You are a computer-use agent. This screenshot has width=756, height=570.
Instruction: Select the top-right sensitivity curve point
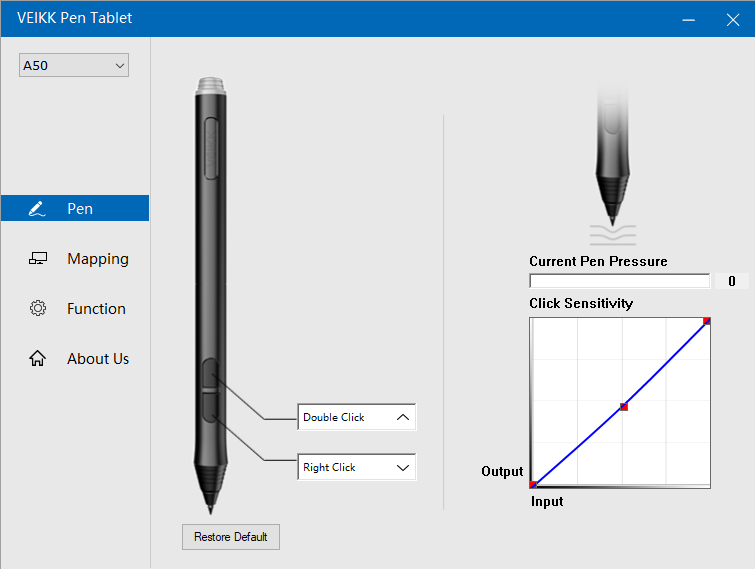(x=706, y=321)
